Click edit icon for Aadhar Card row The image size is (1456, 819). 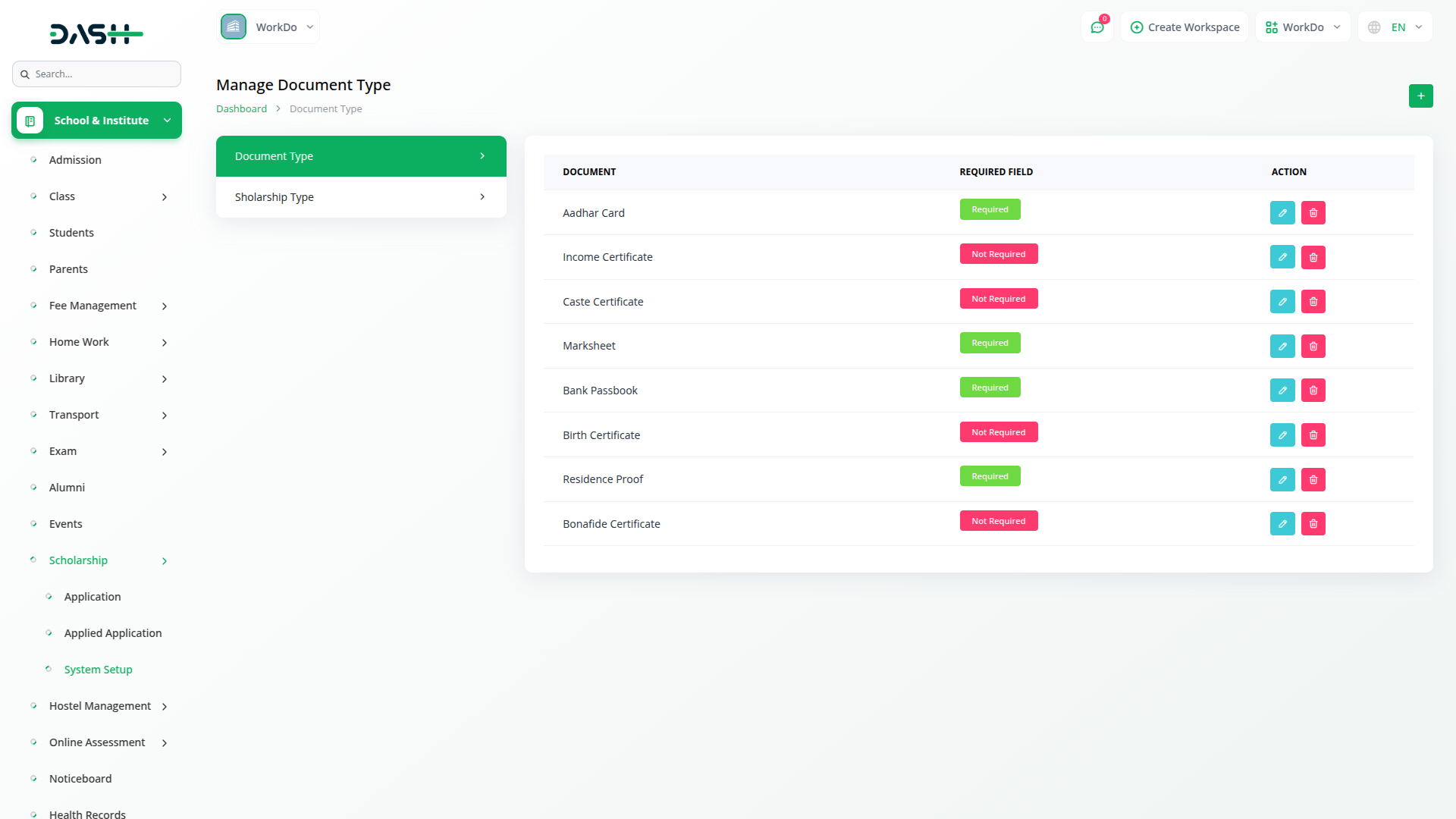(1282, 213)
